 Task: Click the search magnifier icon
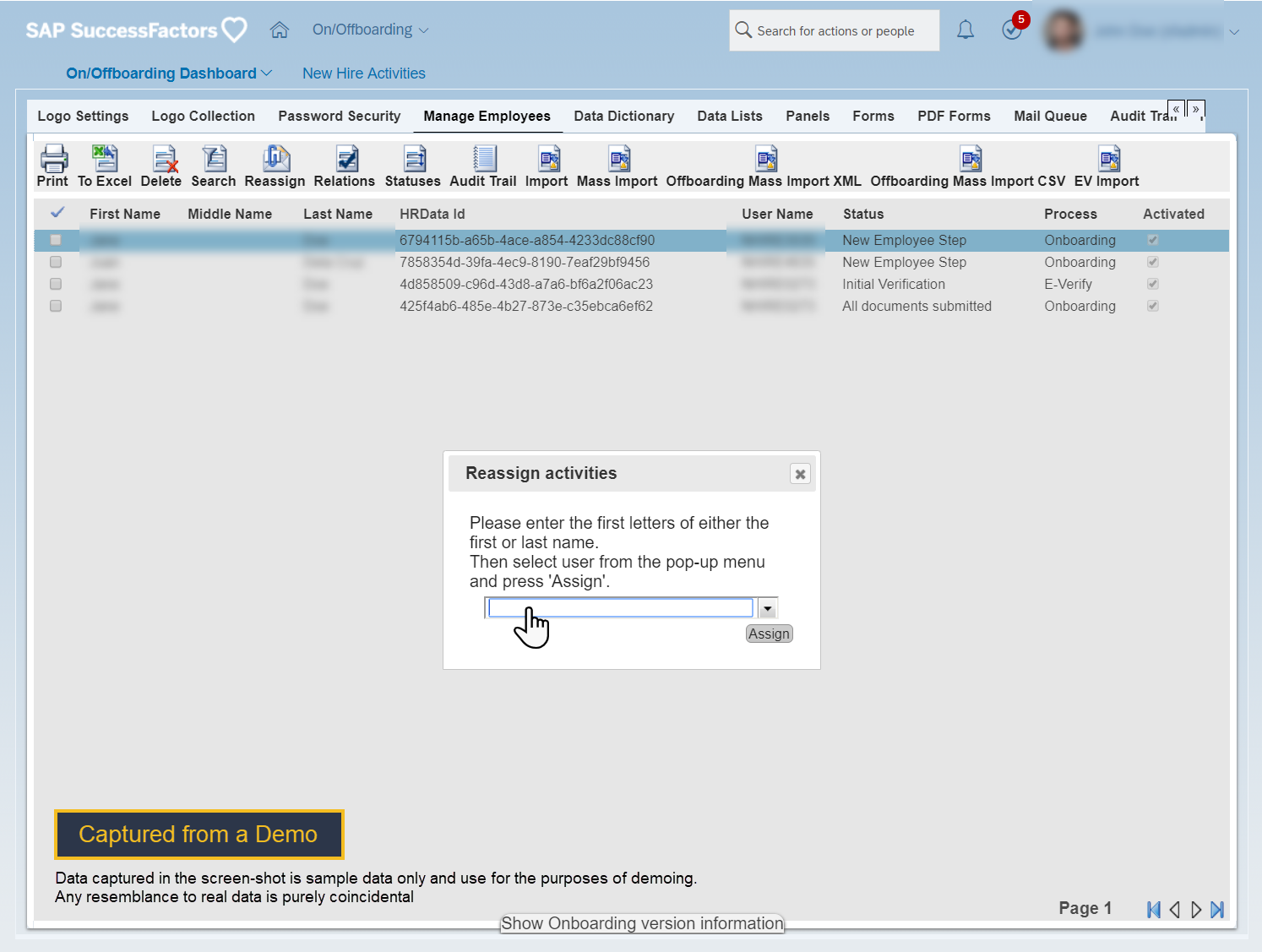point(743,30)
